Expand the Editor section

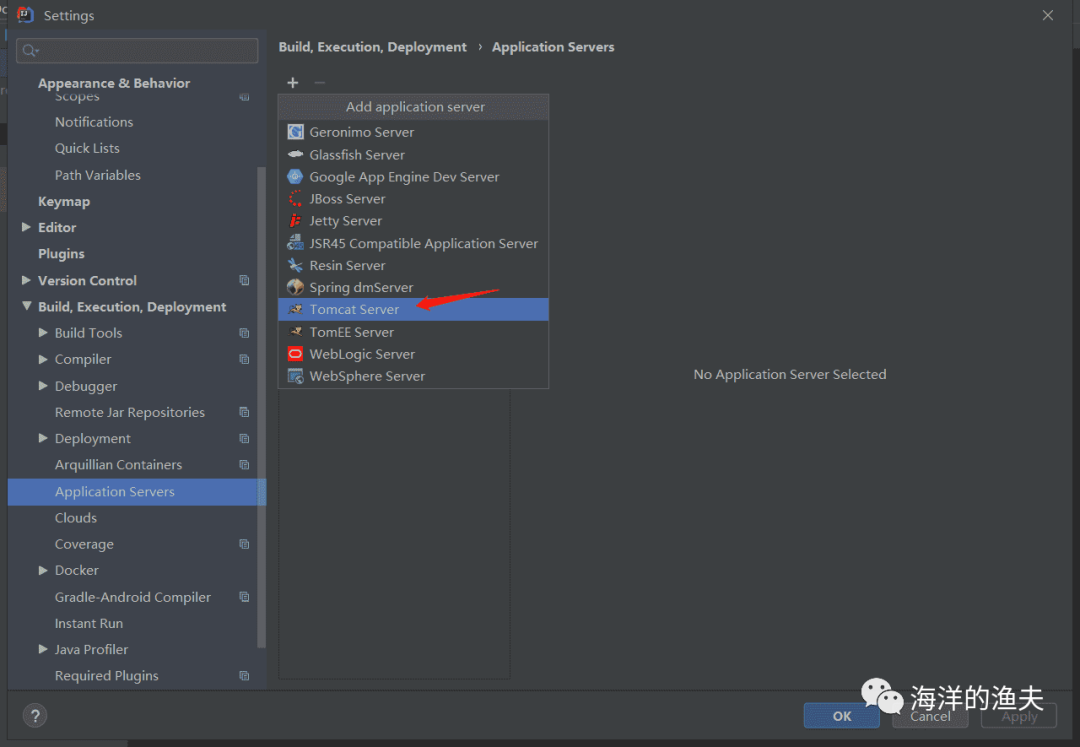click(x=26, y=227)
